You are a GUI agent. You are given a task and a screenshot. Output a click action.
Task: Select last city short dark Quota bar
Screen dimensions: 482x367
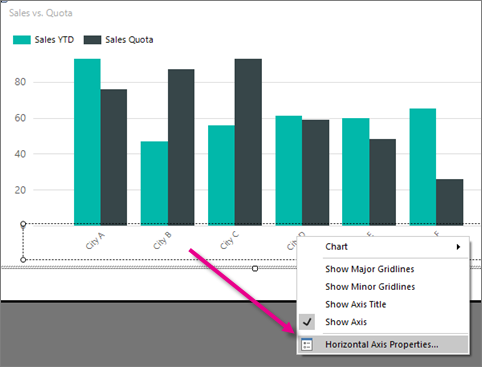pyautogui.click(x=450, y=202)
